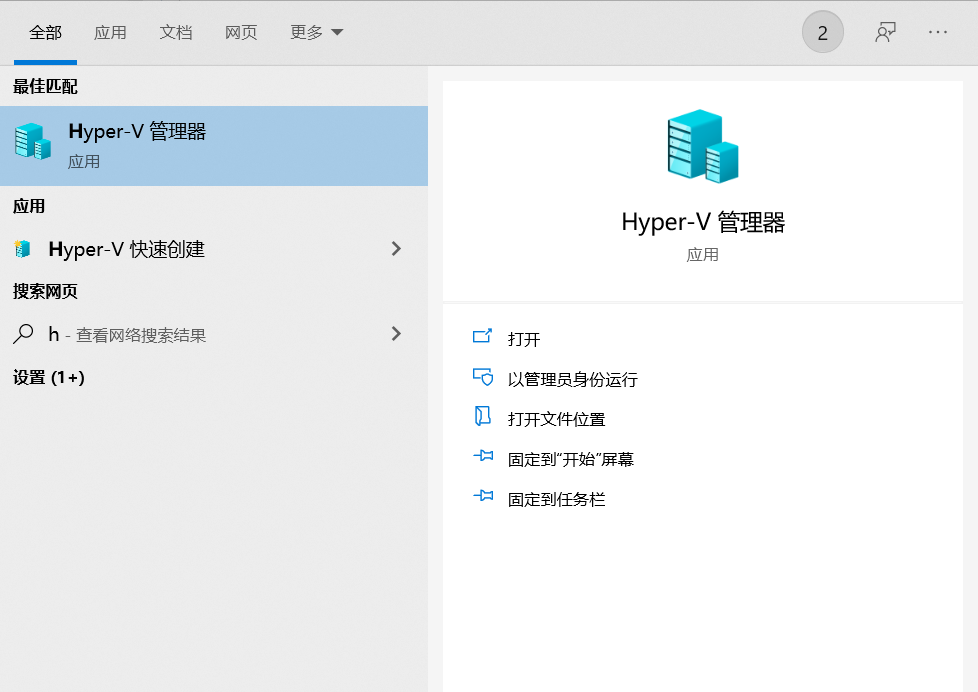
Task: Select Hyper-V 管理器 best match result
Action: pyautogui.click(x=214, y=146)
